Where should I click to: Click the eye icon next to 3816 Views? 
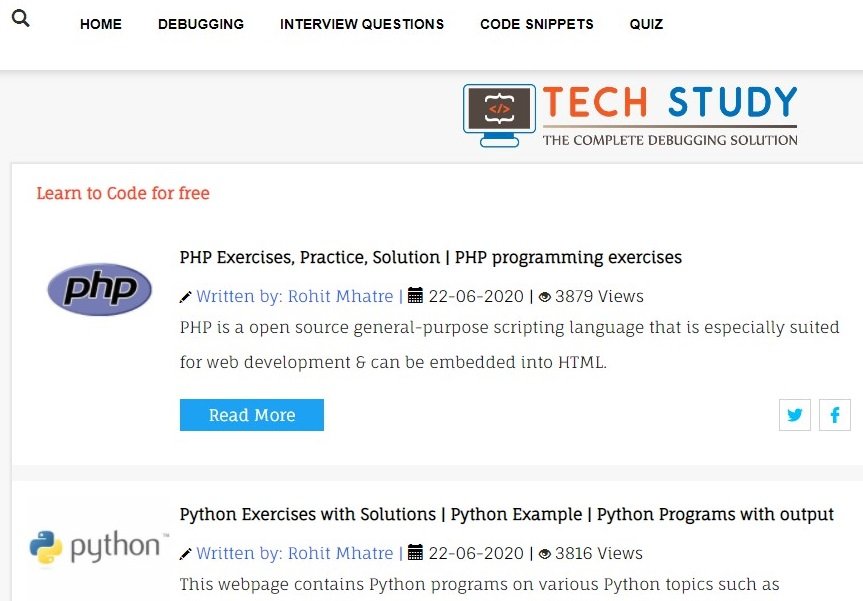[x=545, y=554]
